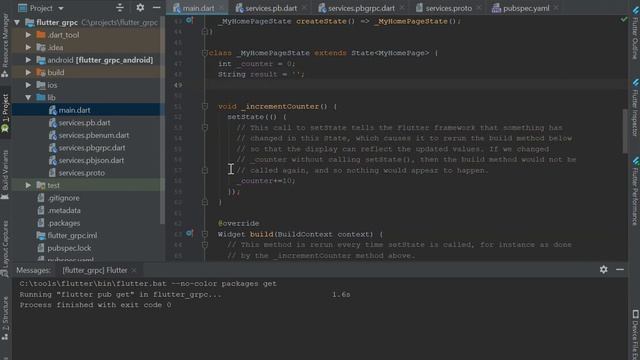640x360 pixels.
Task: Click 'Process finished with exit code 0'
Action: tap(95, 305)
